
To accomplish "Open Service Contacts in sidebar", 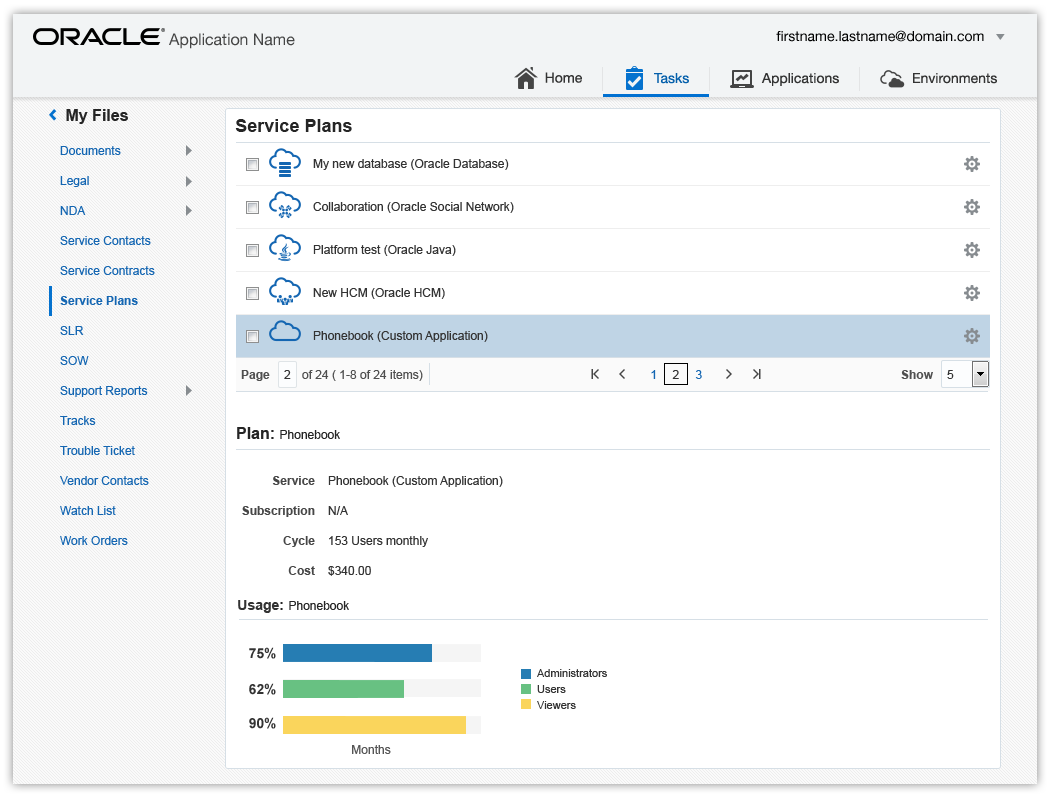I will [105, 241].
